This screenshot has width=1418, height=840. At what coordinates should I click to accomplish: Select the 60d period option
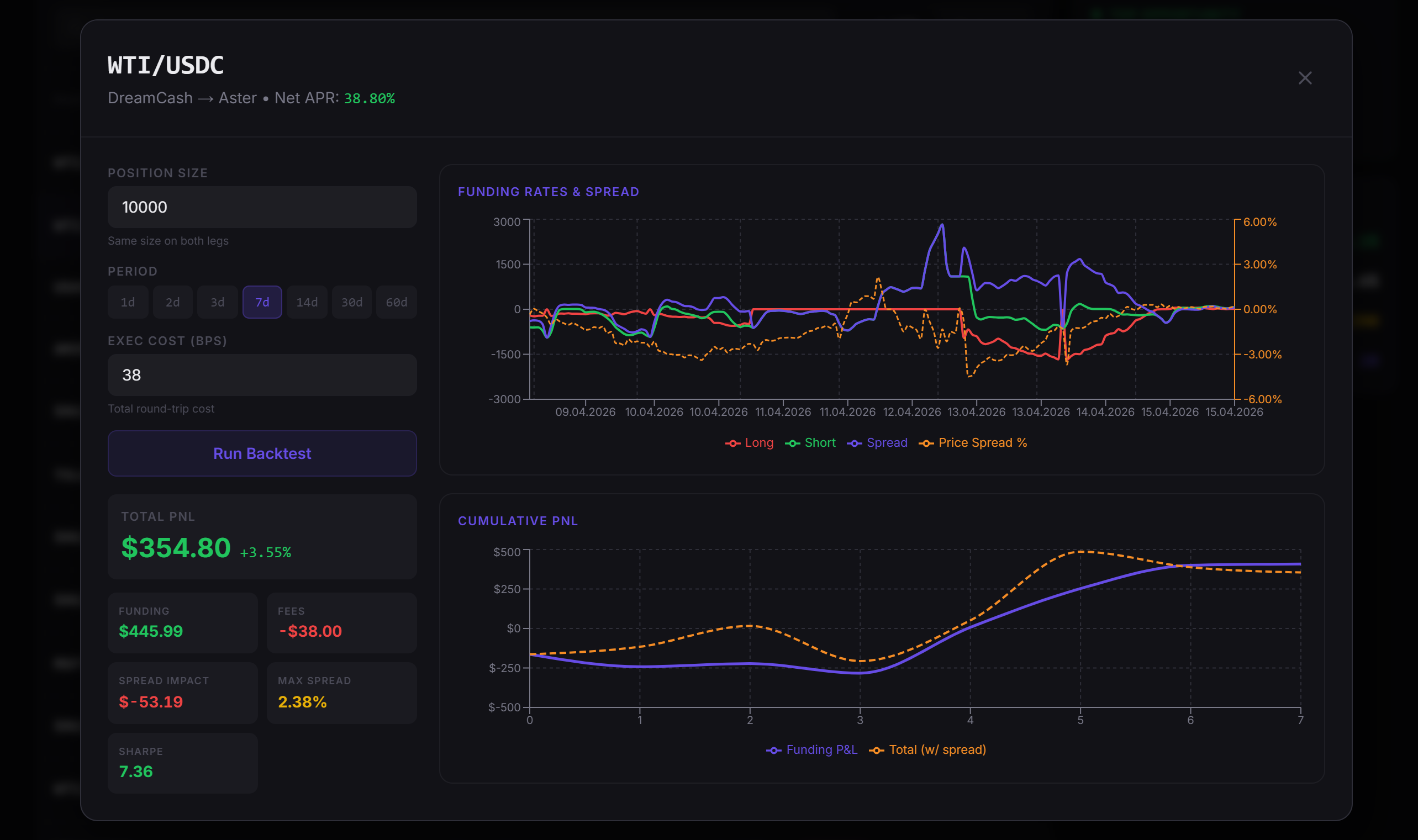pyautogui.click(x=396, y=302)
